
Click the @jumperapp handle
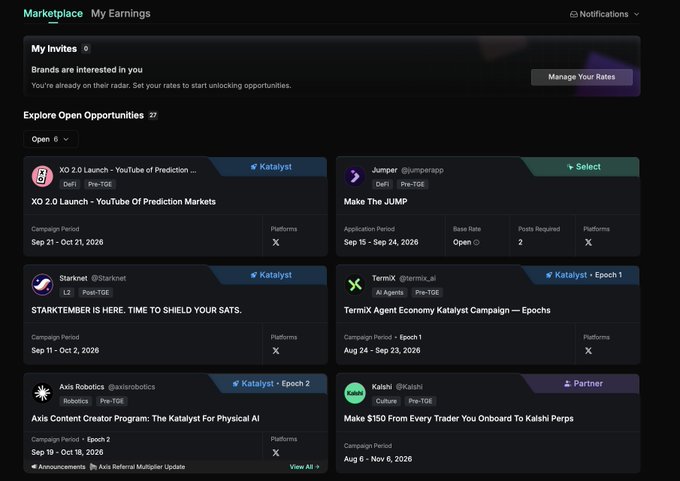(x=422, y=170)
